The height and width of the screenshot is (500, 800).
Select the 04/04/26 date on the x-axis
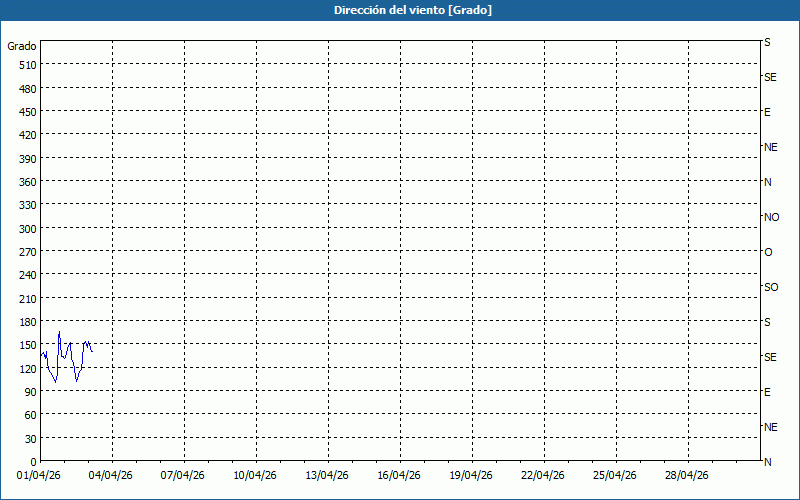pyautogui.click(x=112, y=476)
